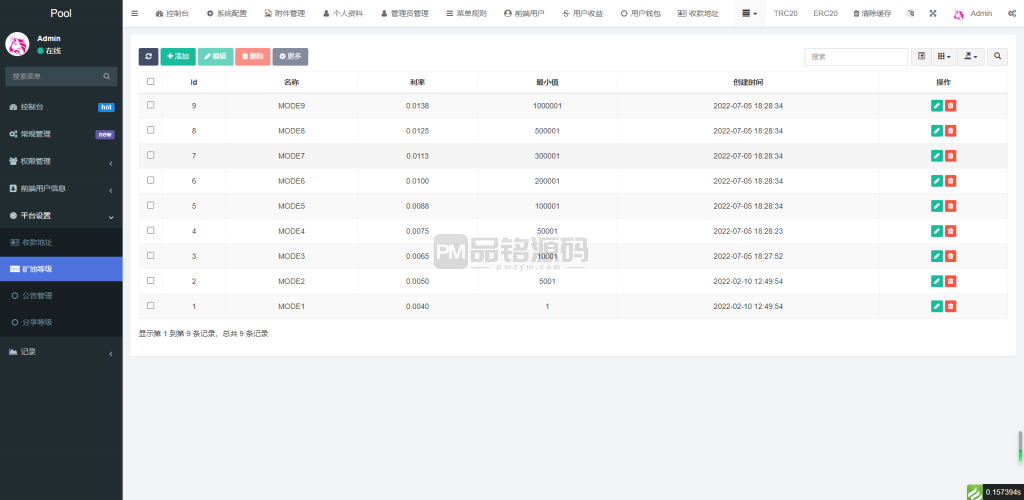Click the red delete icon for MODE5 row

(951, 206)
